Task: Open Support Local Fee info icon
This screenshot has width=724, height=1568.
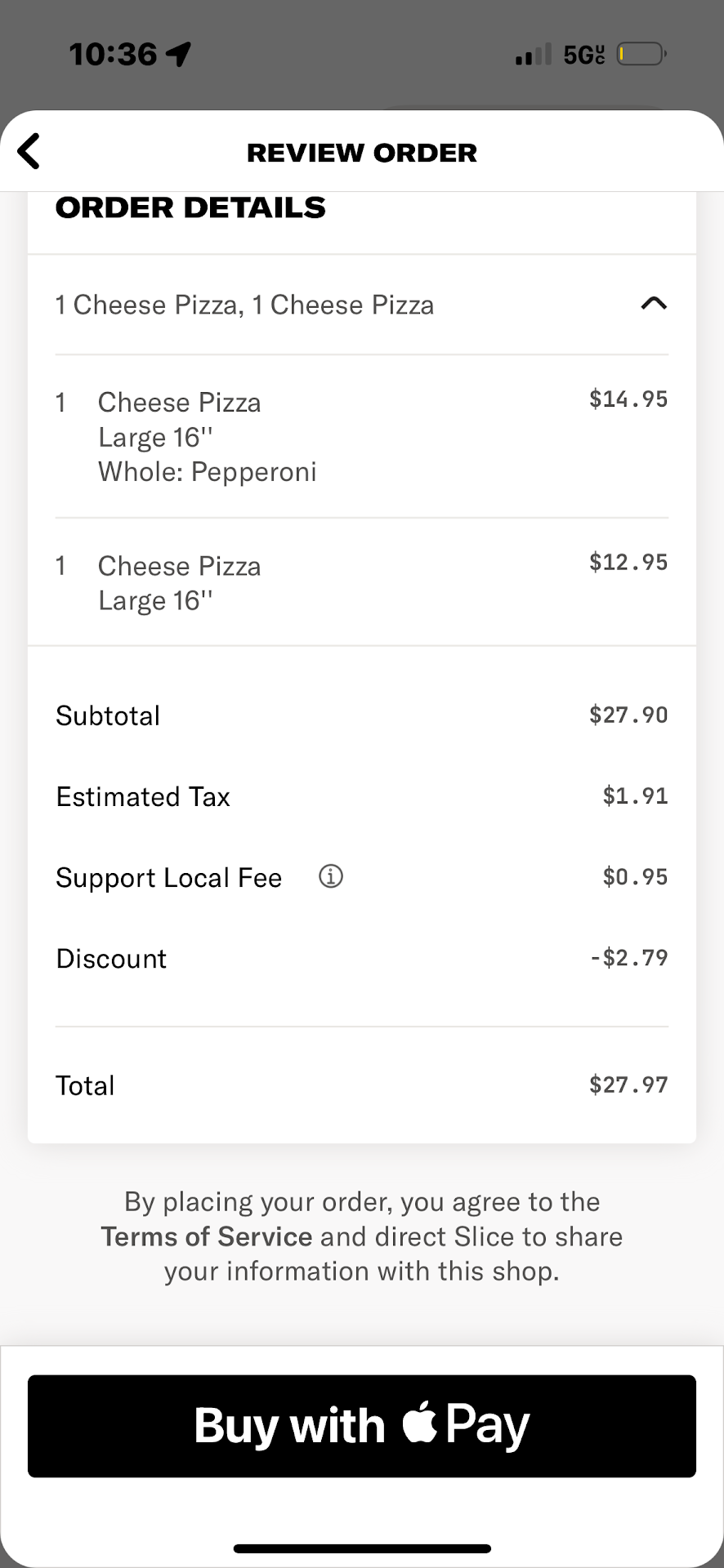Action: (x=331, y=876)
